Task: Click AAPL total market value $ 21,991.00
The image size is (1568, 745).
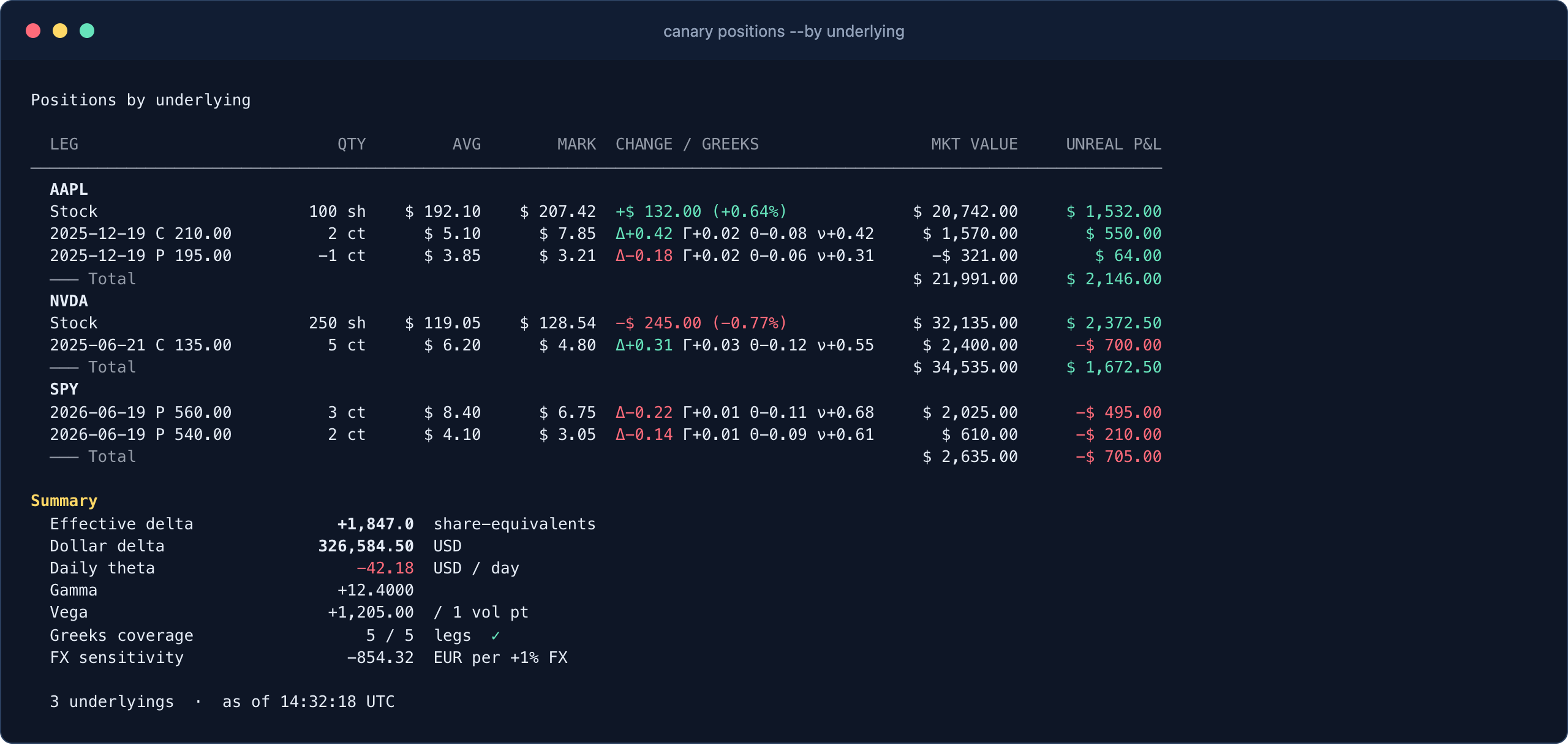Action: [965, 279]
